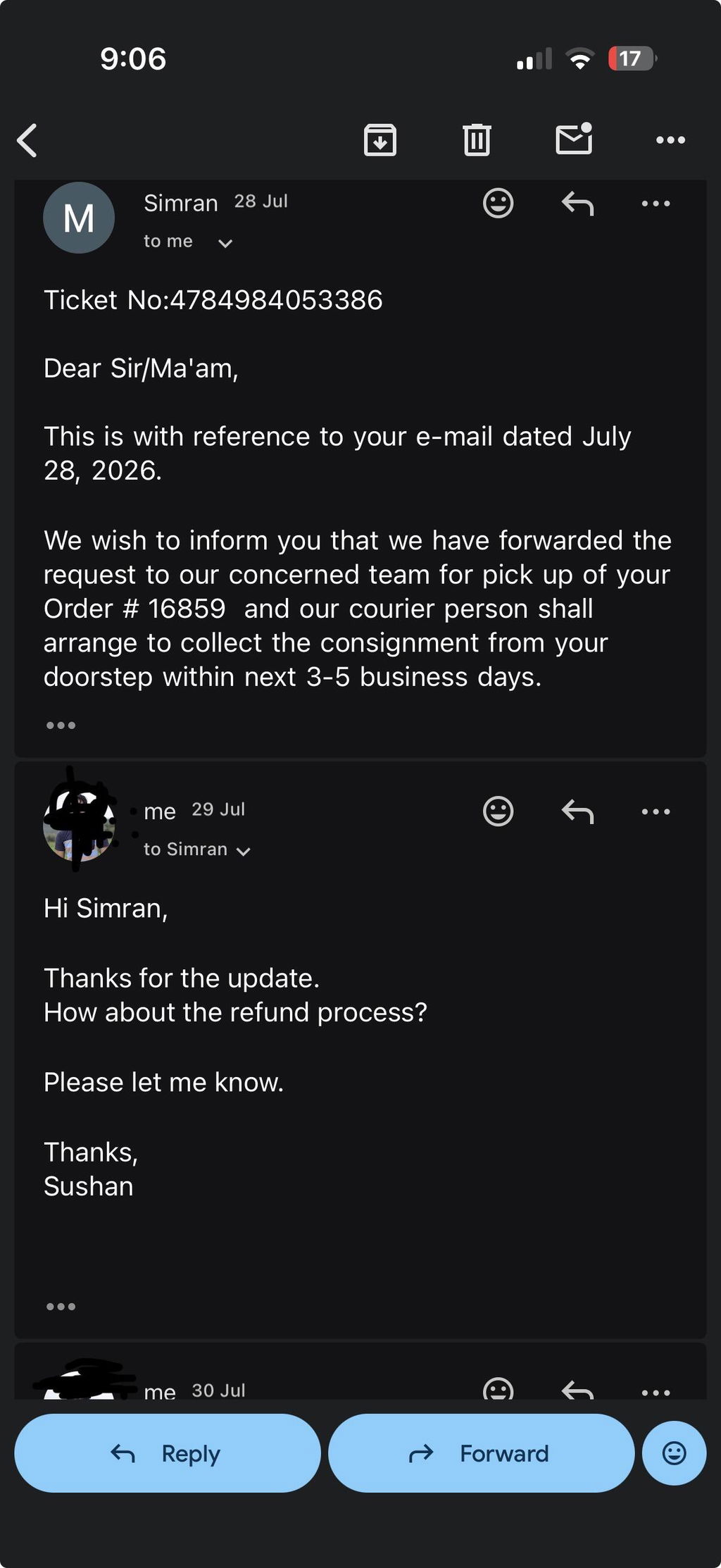The height and width of the screenshot is (1568, 721).
Task: Tap the Reply button at the bottom
Action: (168, 1453)
